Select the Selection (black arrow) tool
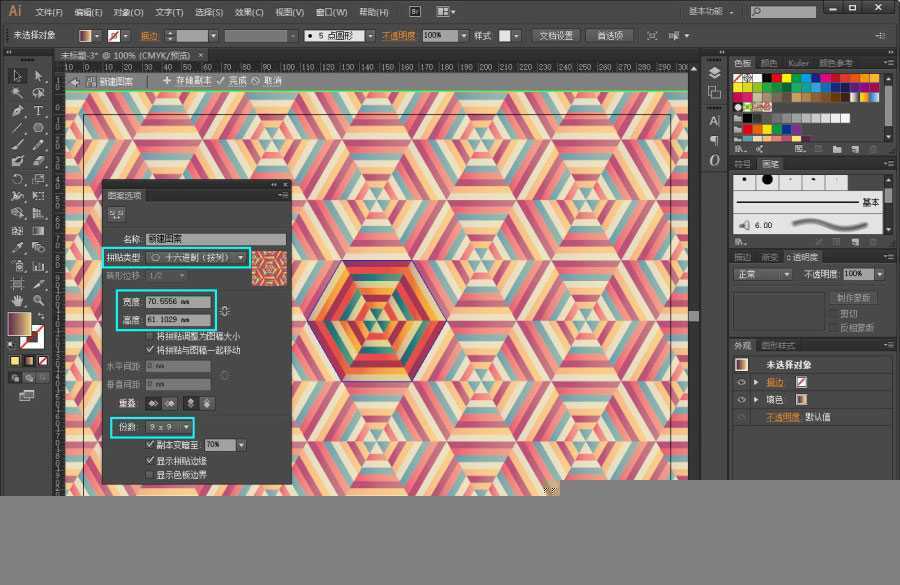900x585 pixels. tap(17, 76)
